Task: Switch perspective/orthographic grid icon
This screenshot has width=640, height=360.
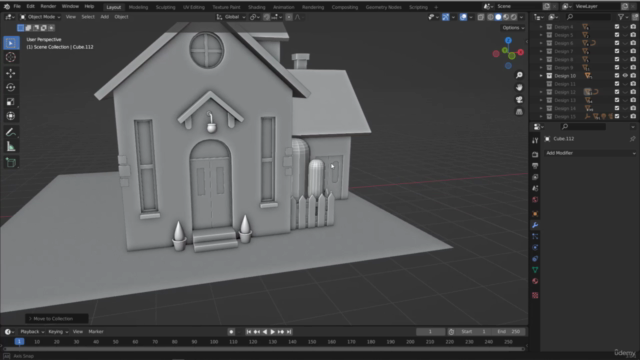Action: pos(519,112)
